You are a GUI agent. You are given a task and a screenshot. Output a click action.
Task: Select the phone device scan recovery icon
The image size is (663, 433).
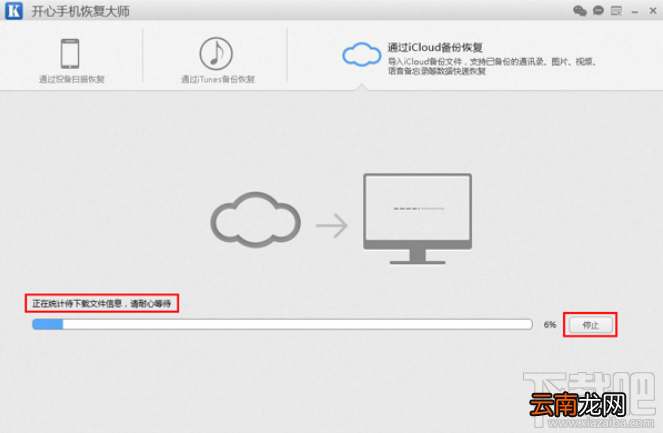70,54
